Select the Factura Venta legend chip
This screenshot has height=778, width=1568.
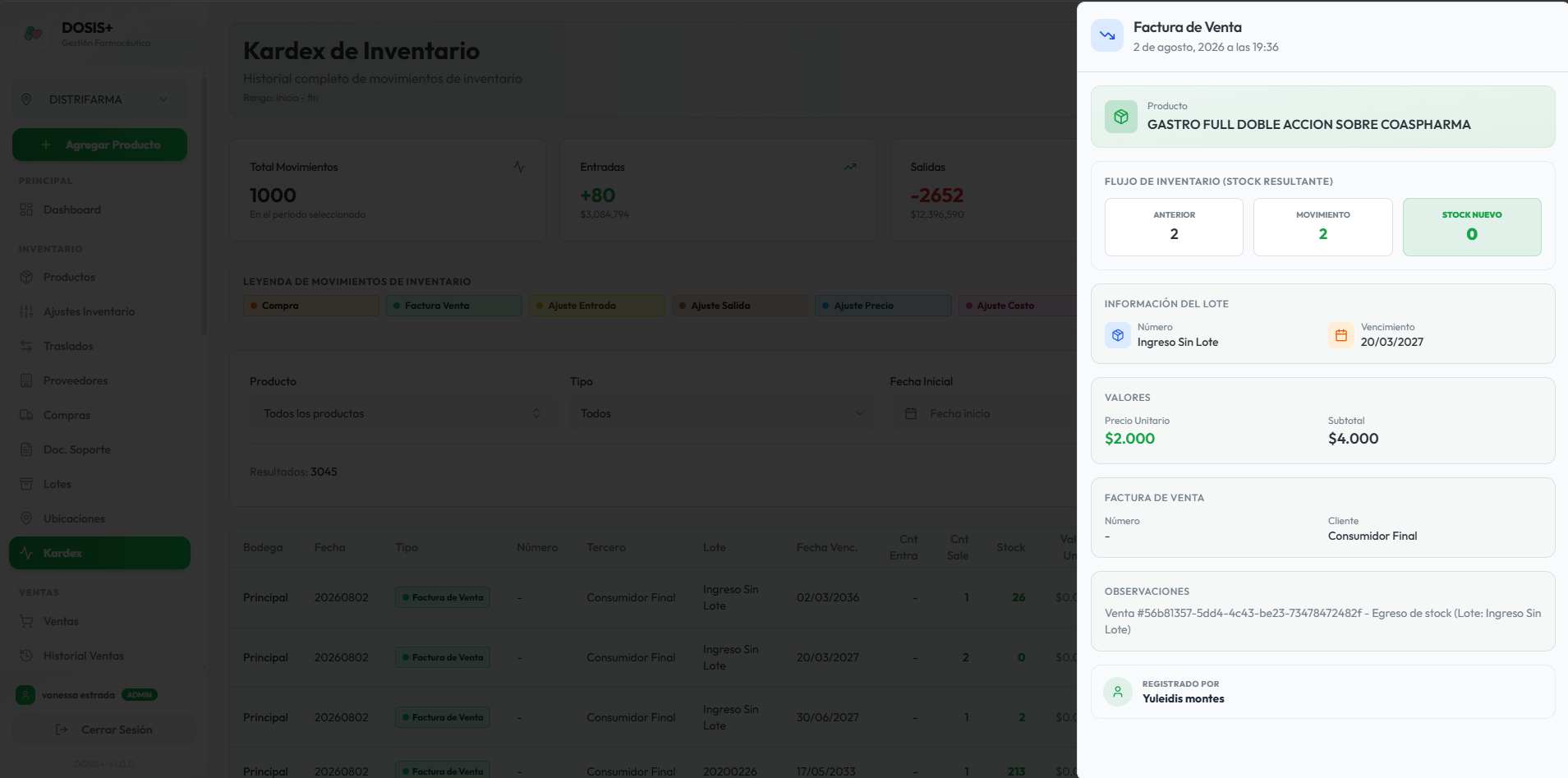click(x=454, y=306)
